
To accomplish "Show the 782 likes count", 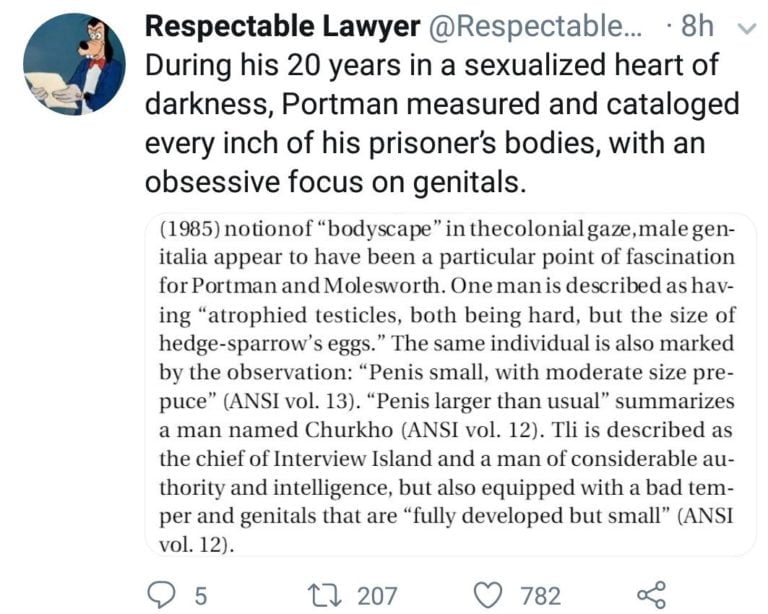I will (x=540, y=596).
